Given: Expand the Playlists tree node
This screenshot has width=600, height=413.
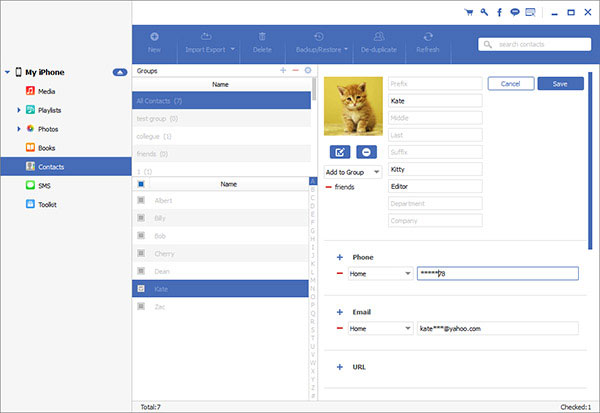Looking at the screenshot, I should (19, 110).
